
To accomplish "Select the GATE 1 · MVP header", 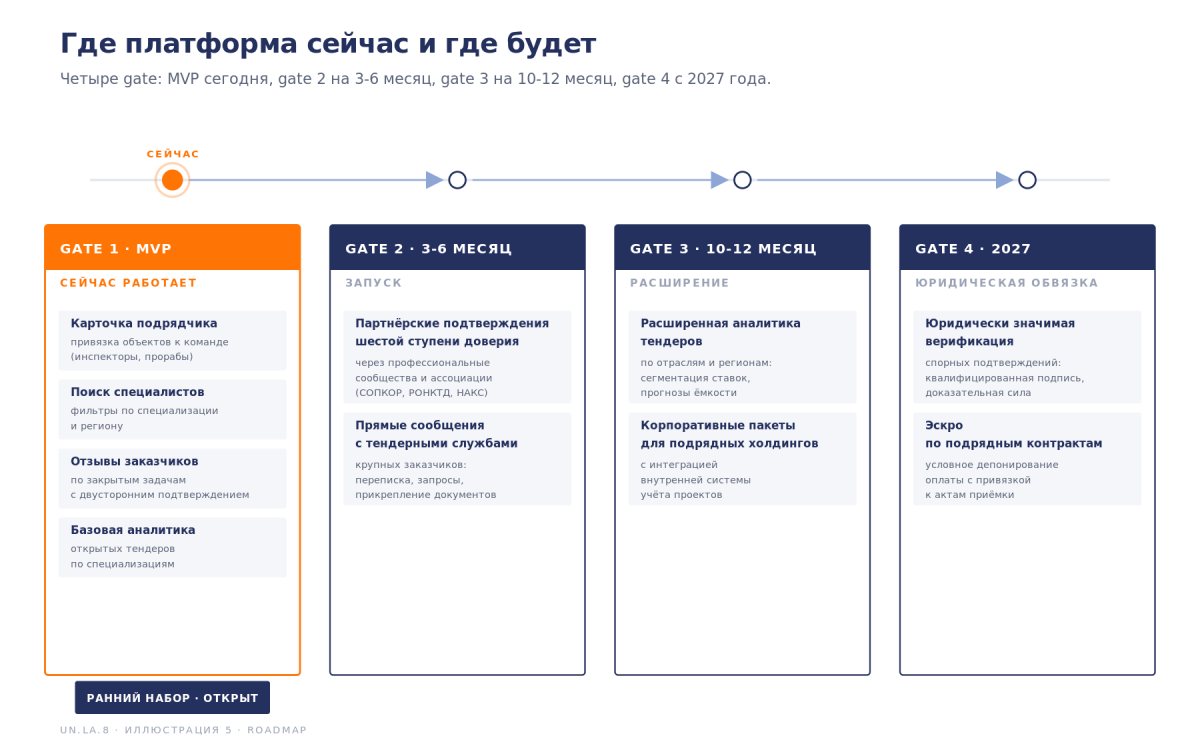I will pos(172,248).
